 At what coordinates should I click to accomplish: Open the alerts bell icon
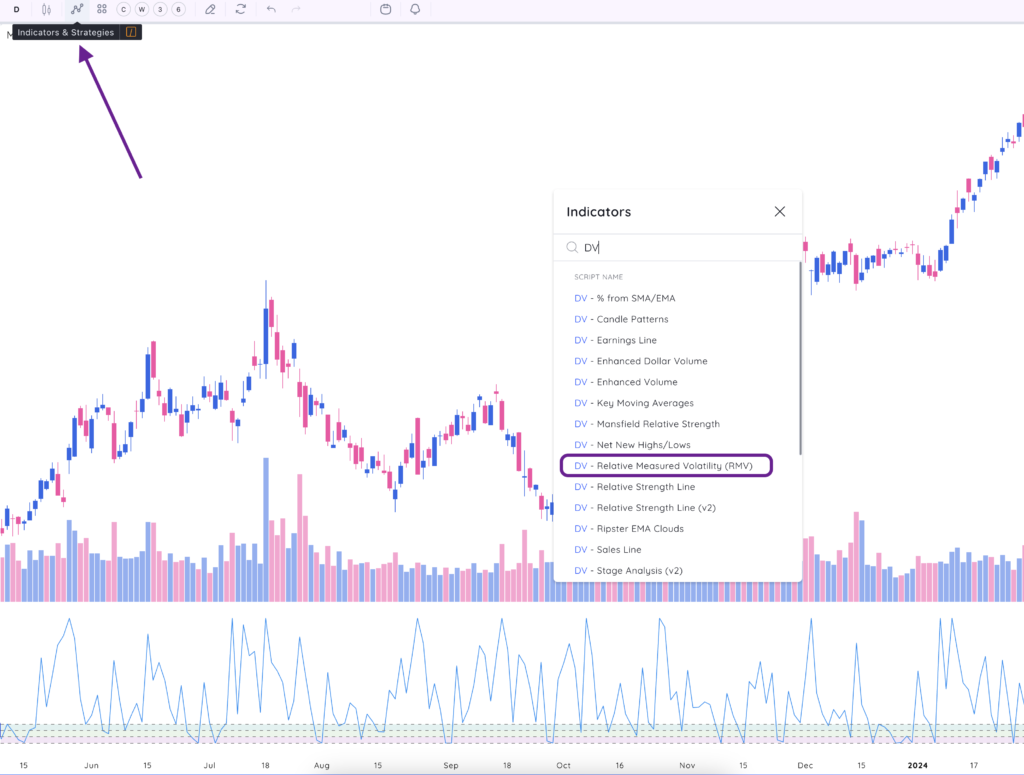(x=414, y=10)
